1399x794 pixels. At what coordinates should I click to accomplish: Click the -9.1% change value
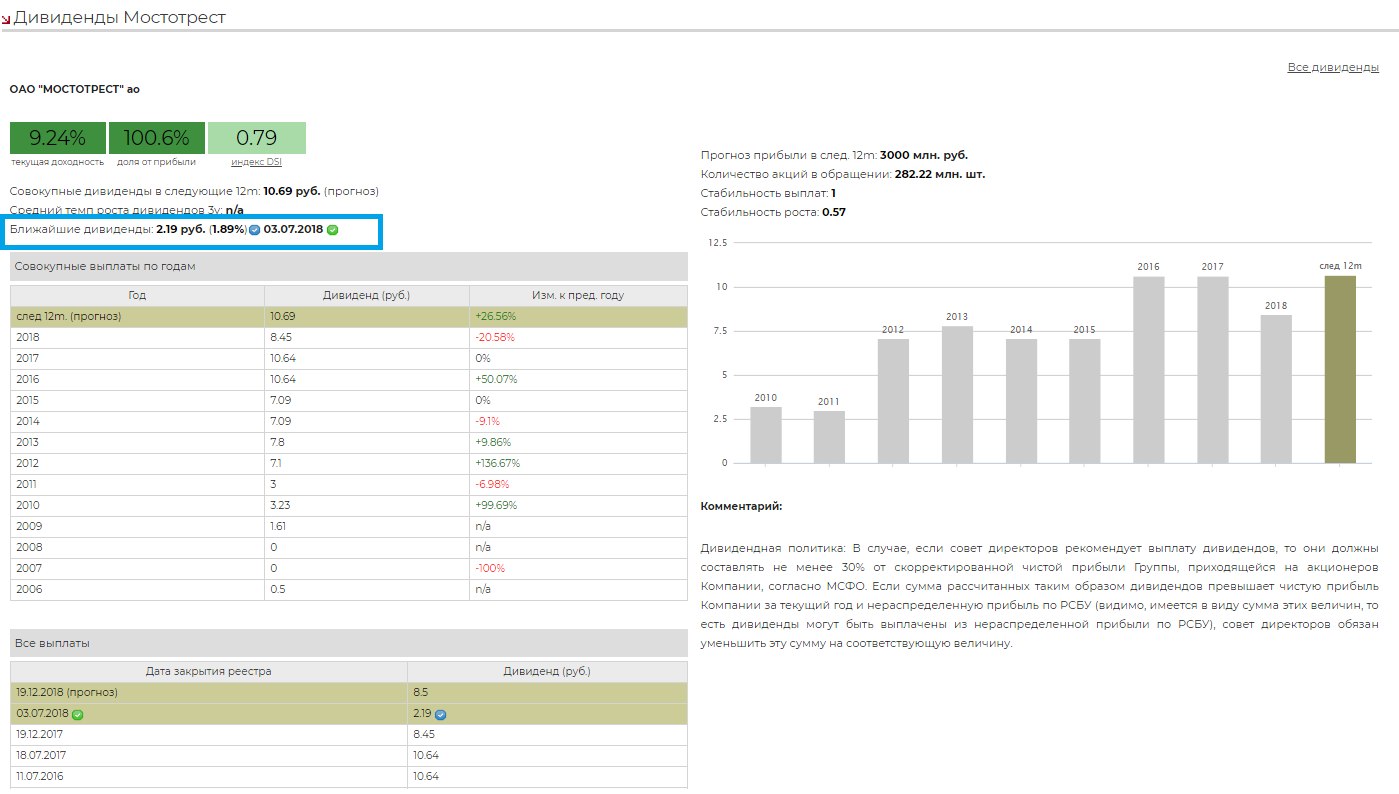pos(489,421)
